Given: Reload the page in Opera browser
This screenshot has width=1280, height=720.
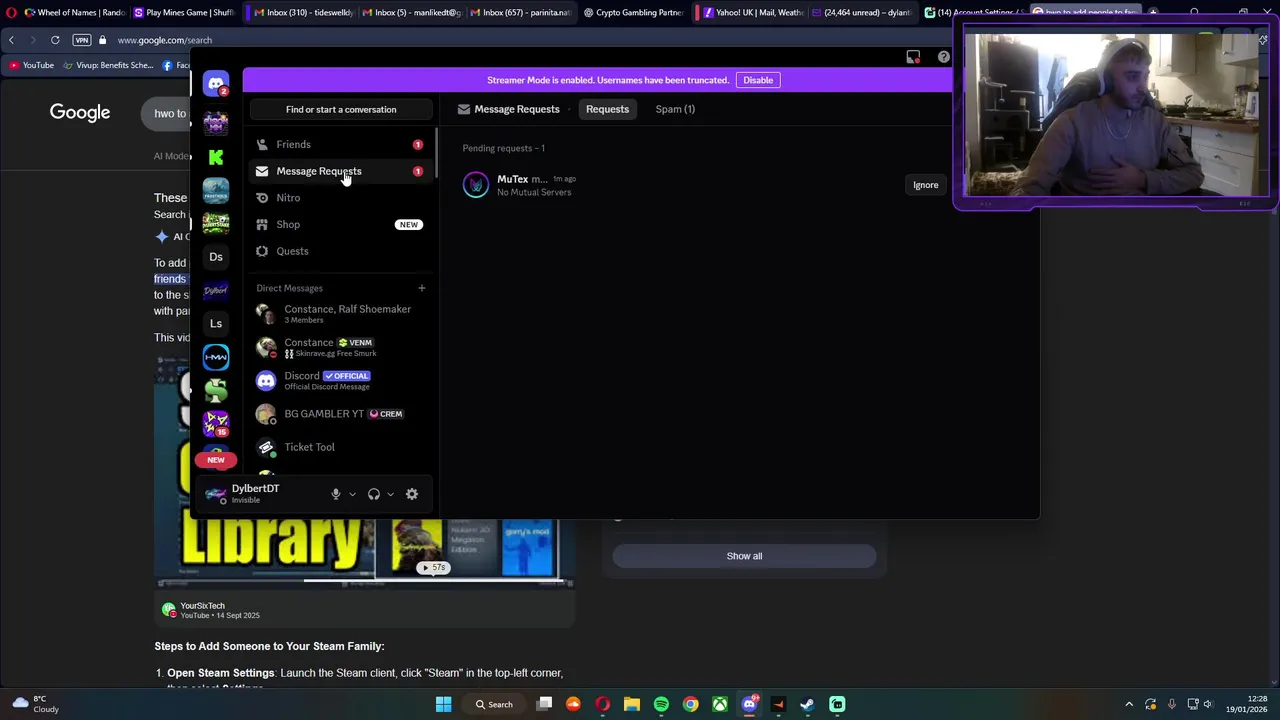Looking at the screenshot, I should tap(55, 40).
